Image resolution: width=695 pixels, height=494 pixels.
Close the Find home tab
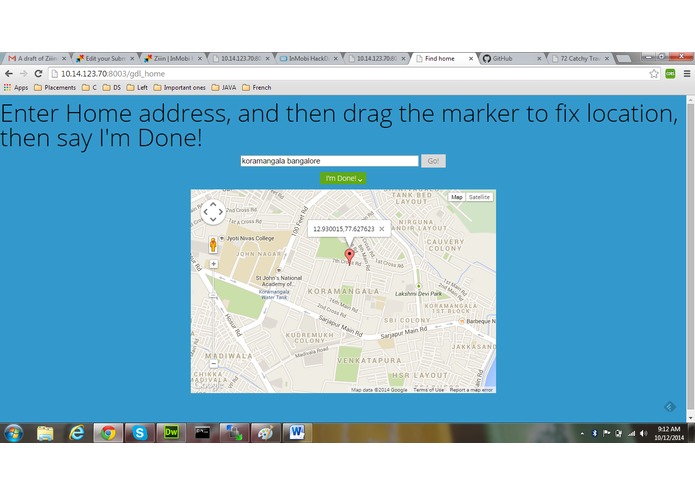click(471, 58)
